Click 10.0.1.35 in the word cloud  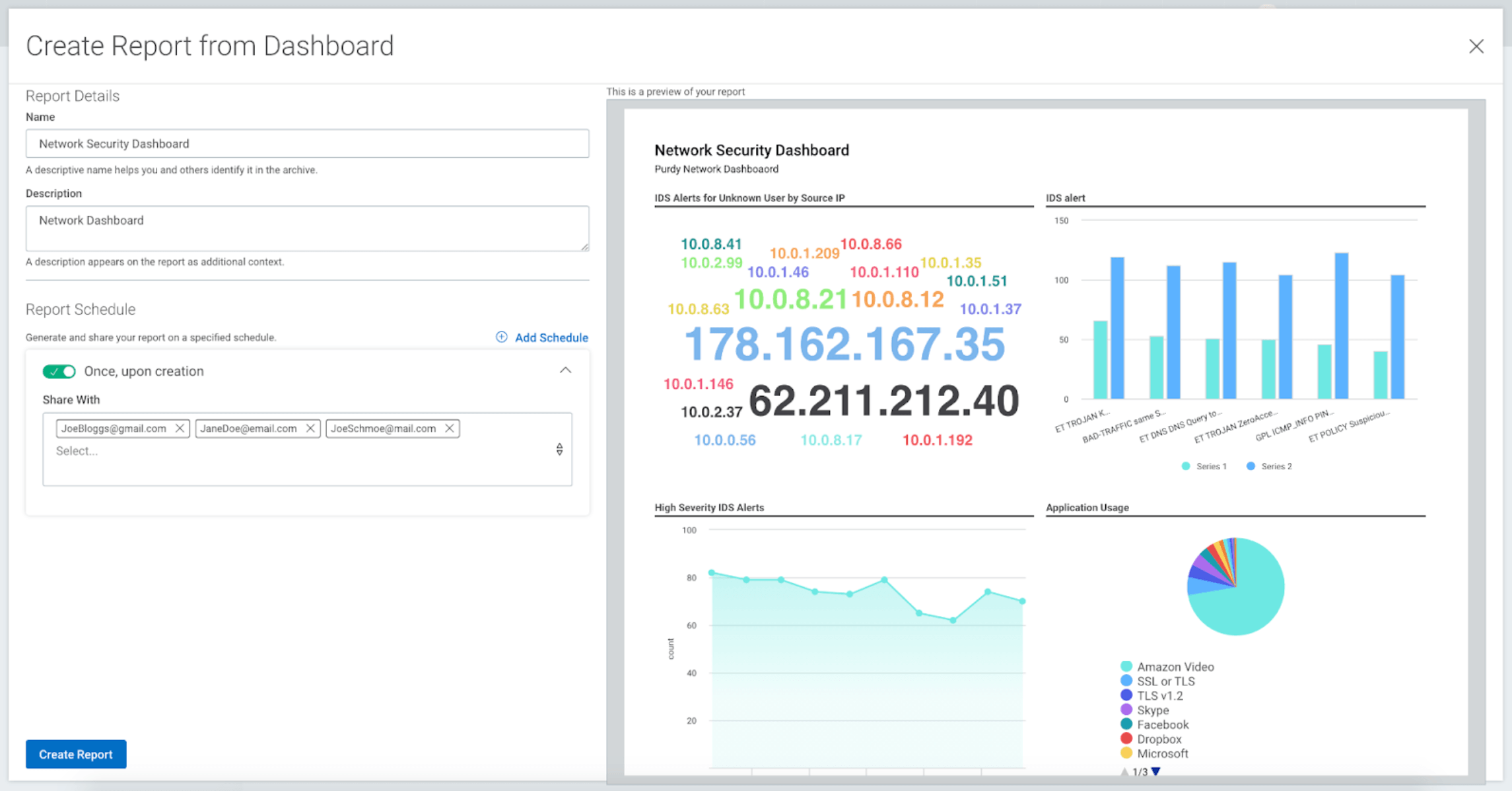point(951,263)
